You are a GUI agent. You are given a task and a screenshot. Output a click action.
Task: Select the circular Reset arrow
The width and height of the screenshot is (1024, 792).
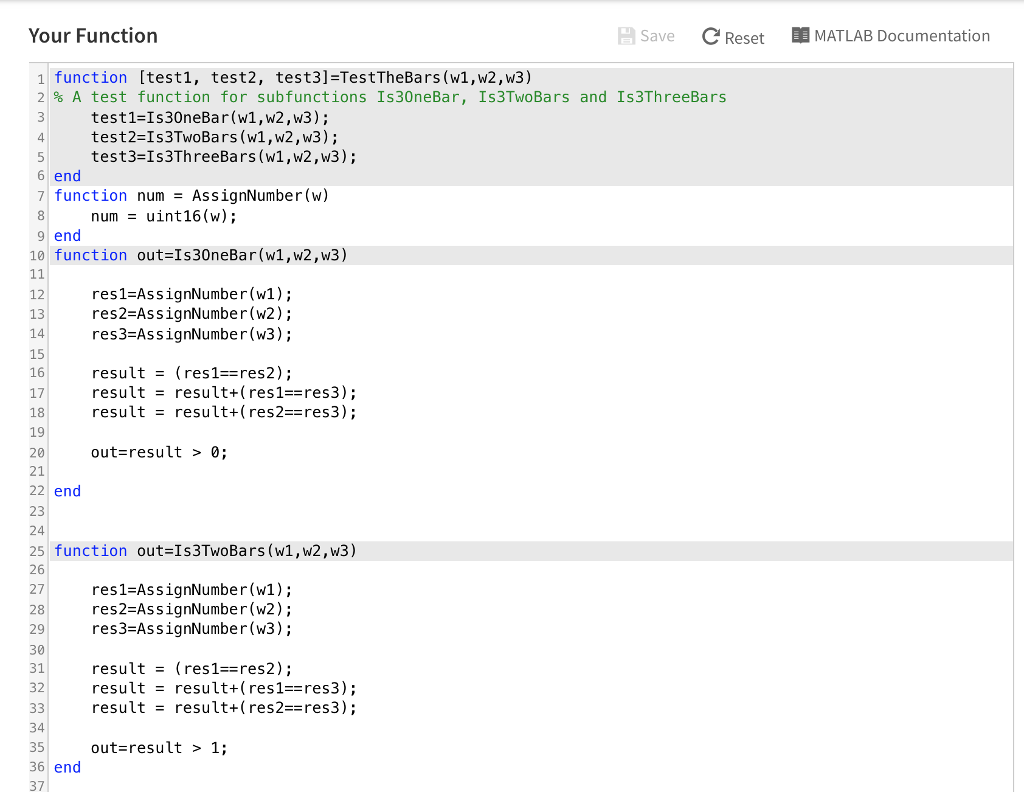pos(710,36)
